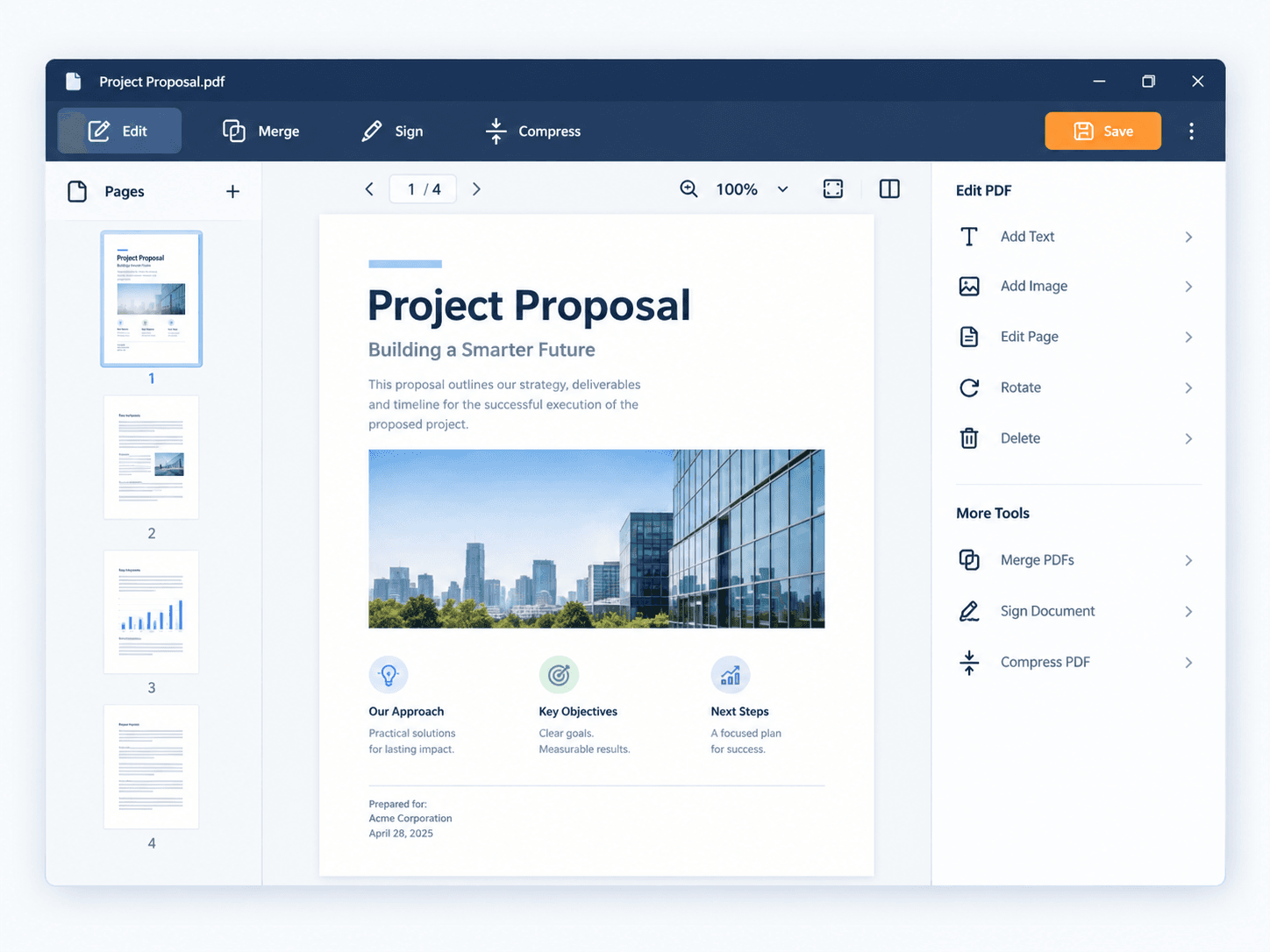
Task: Expand the Merge PDFs chevron
Action: (1188, 560)
